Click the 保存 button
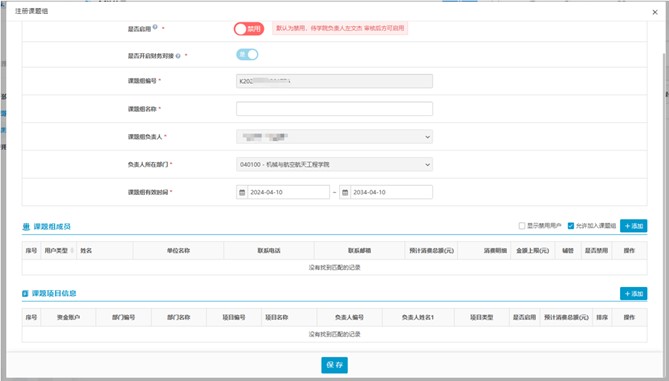Screen dimensions: 669x381 click(334, 365)
